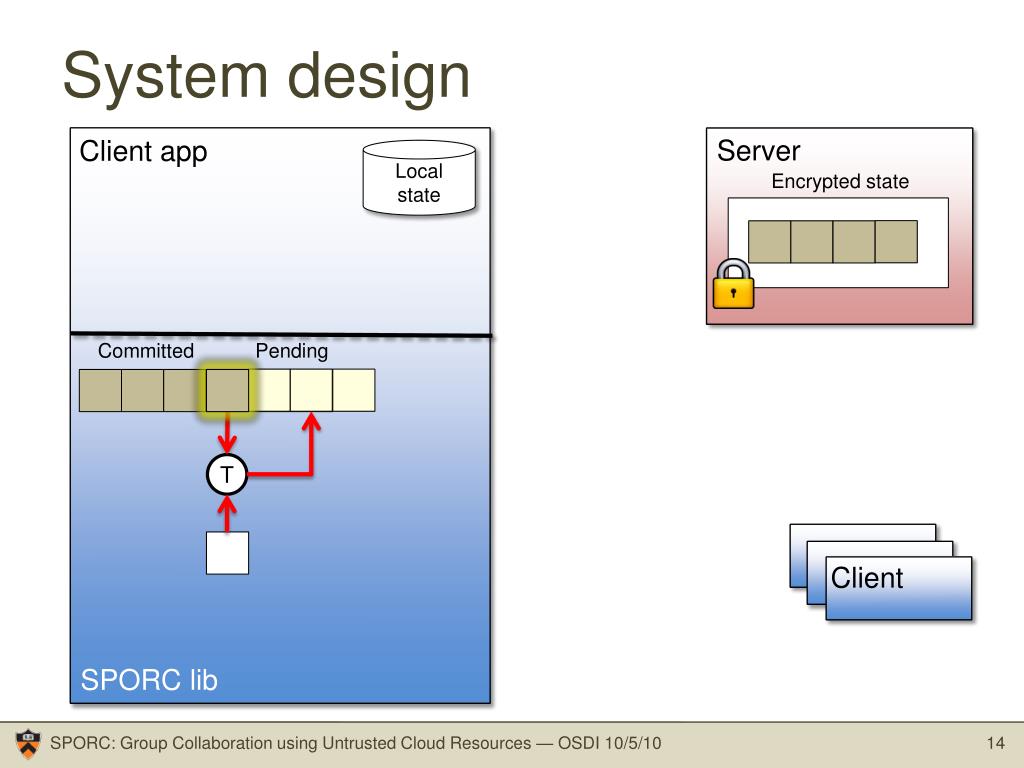Click the "SPORC lib" label
The image size is (1024, 768).
tap(149, 680)
